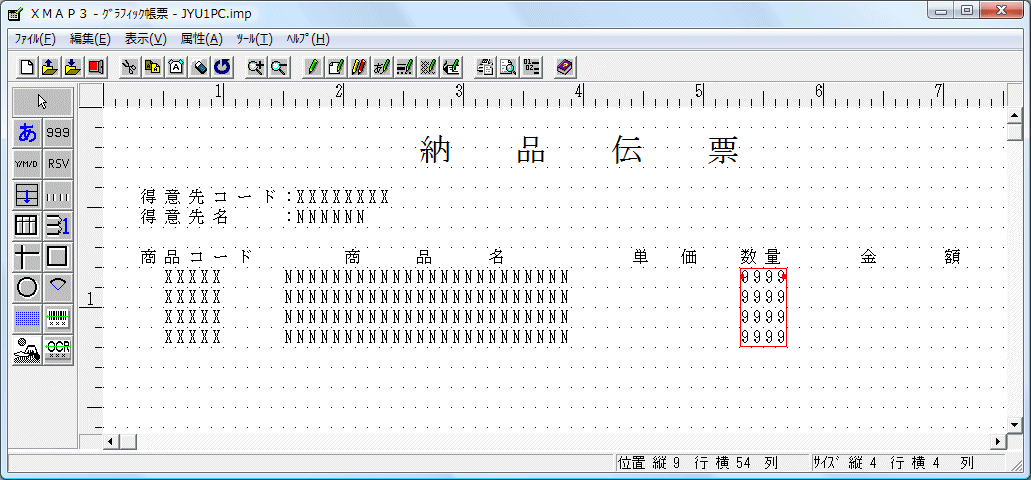The height and width of the screenshot is (480, 1031).
Task: Select the Mount Fuji picture image tool
Action: pos(28,349)
